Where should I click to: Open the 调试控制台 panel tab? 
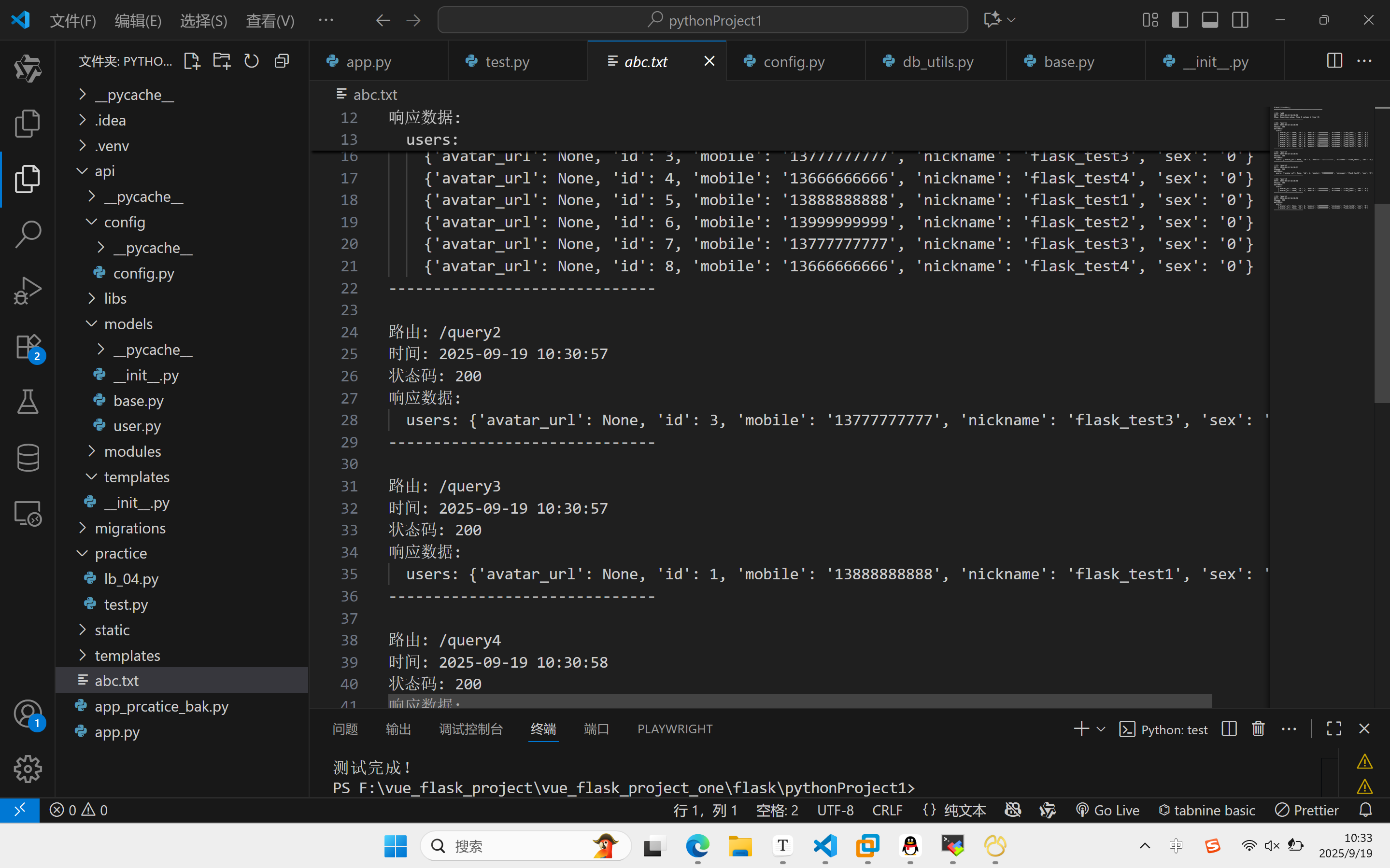[471, 729]
